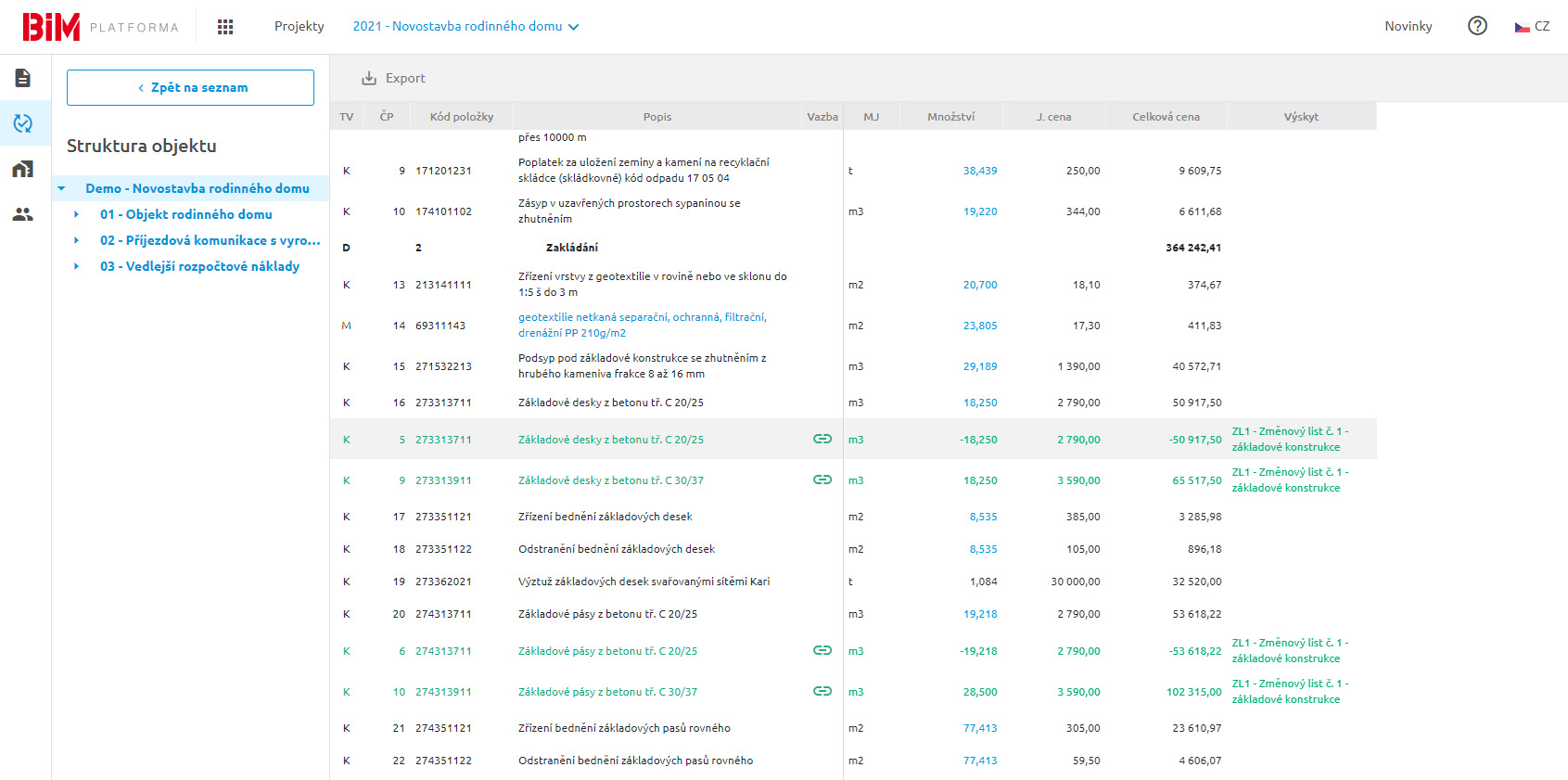Open the apps grid menu icon
The width and height of the screenshot is (1568, 780).
224,27
